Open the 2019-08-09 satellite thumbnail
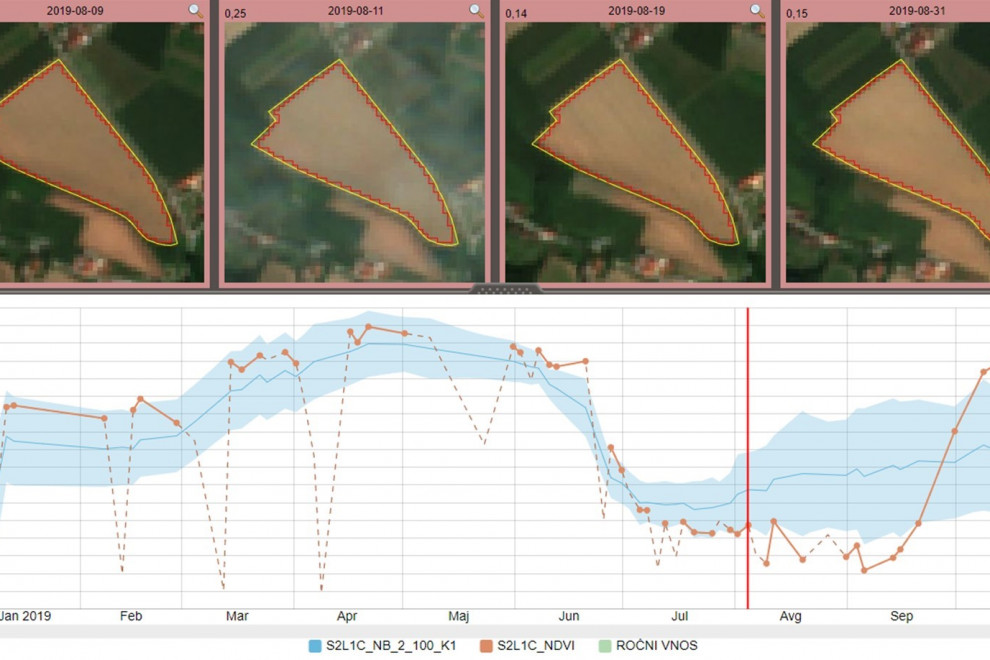990x660 pixels. tap(102, 152)
